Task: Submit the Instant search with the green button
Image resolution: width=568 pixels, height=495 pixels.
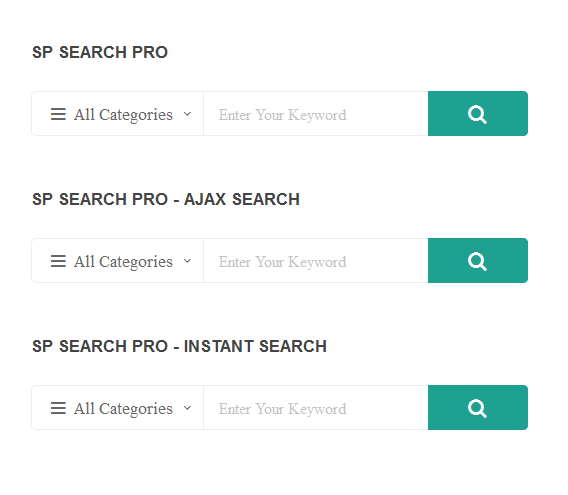Action: 478,408
